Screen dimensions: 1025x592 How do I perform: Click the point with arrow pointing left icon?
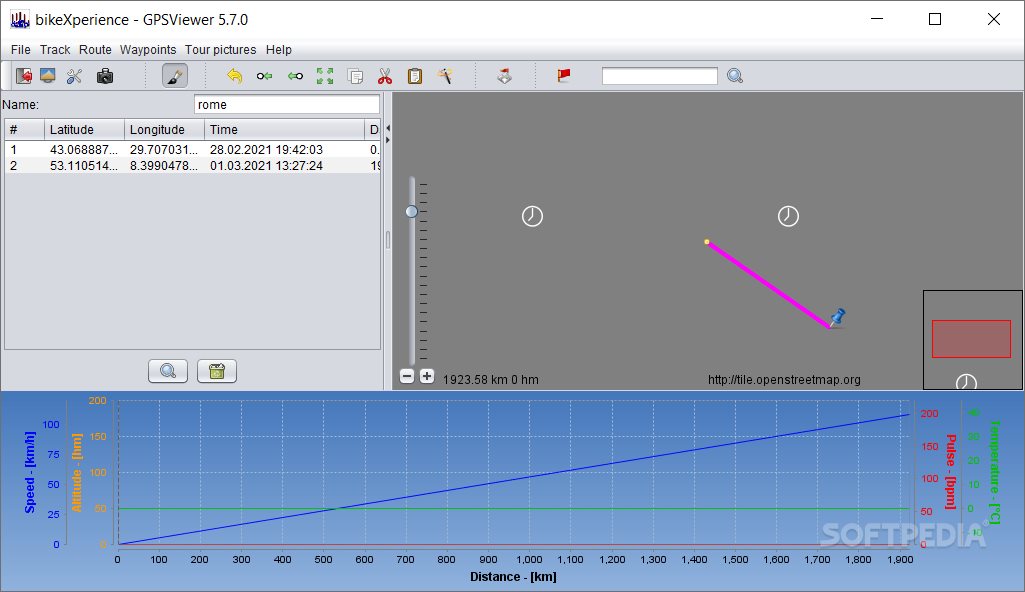point(264,76)
